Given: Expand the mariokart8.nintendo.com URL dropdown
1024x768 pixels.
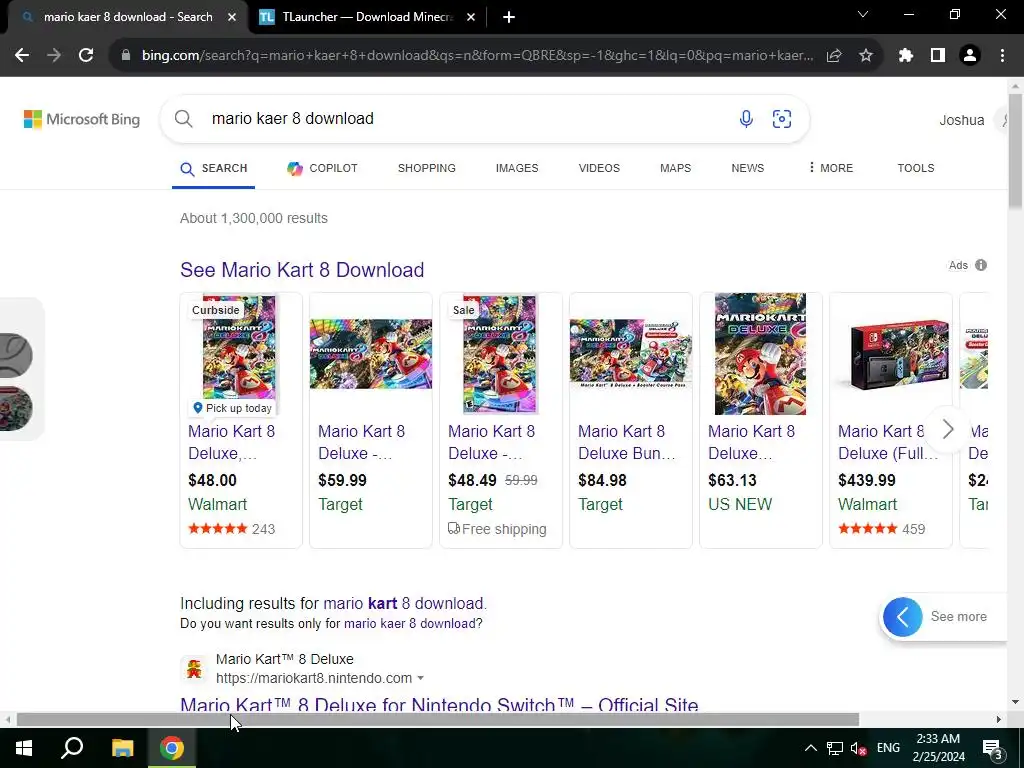Looking at the screenshot, I should (421, 678).
